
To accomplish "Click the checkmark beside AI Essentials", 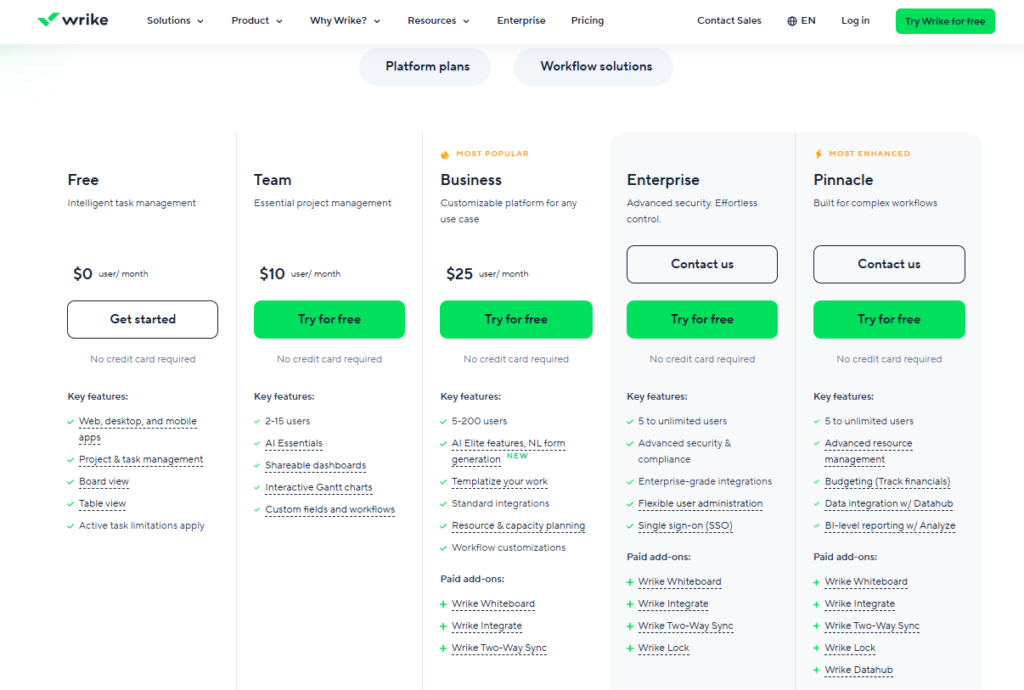I will [x=255, y=443].
